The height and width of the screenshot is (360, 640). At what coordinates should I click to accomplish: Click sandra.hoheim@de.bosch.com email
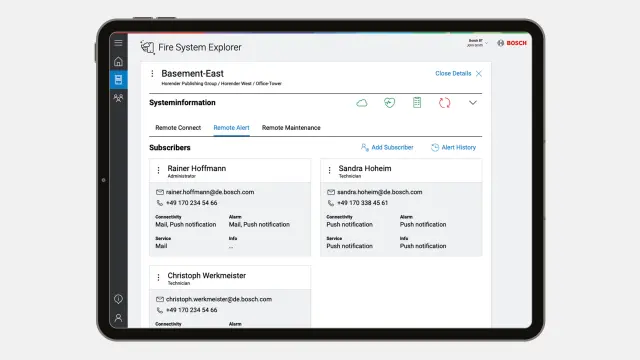(380, 192)
